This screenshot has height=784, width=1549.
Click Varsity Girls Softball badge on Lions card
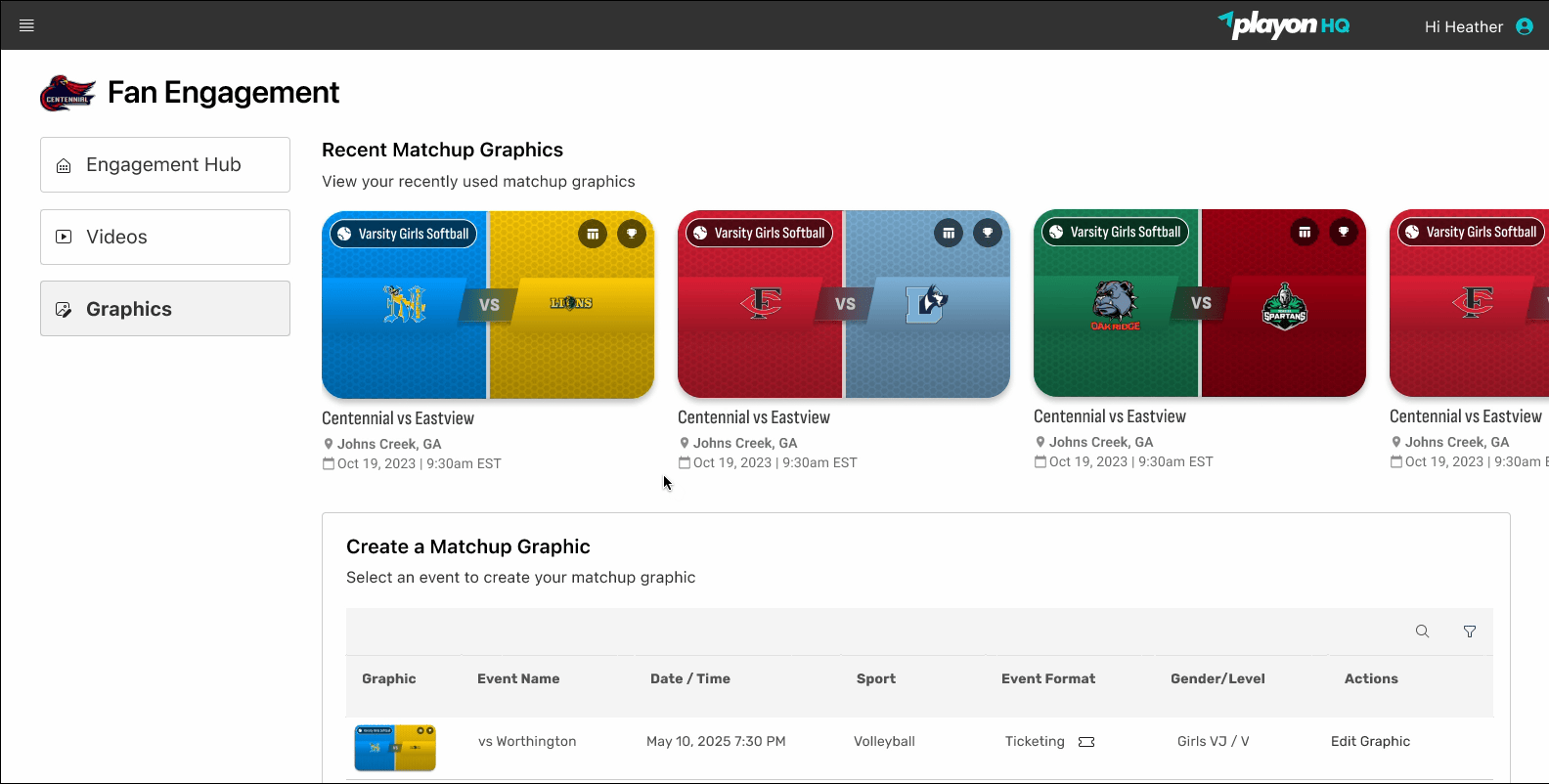tap(404, 234)
